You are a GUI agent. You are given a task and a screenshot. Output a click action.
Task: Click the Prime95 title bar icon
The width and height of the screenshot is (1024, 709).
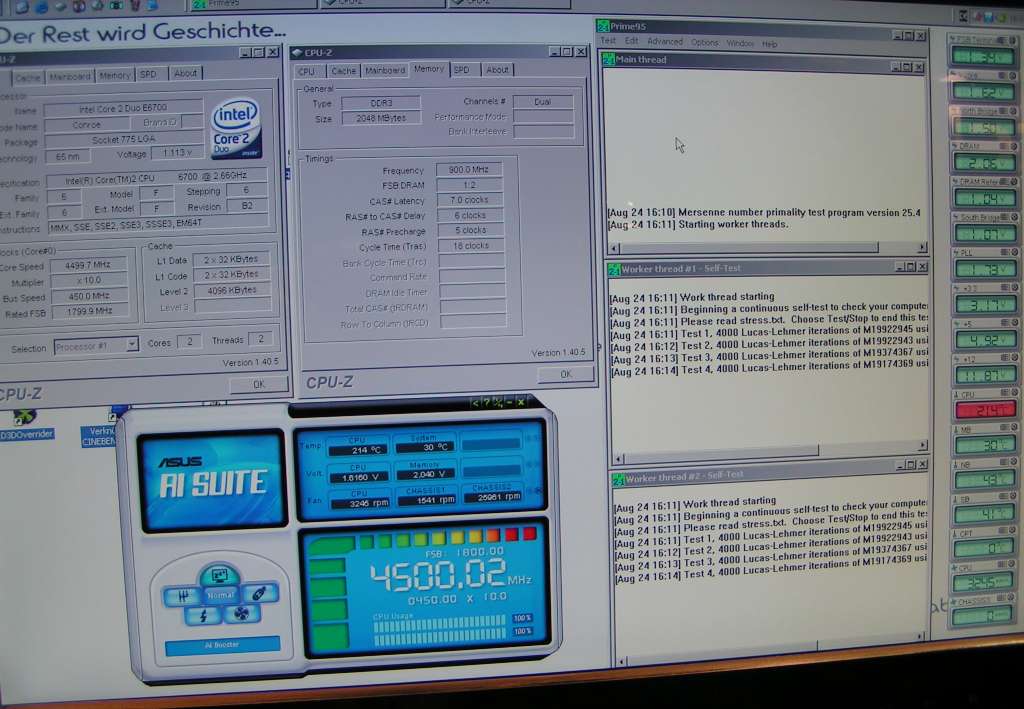[603, 26]
